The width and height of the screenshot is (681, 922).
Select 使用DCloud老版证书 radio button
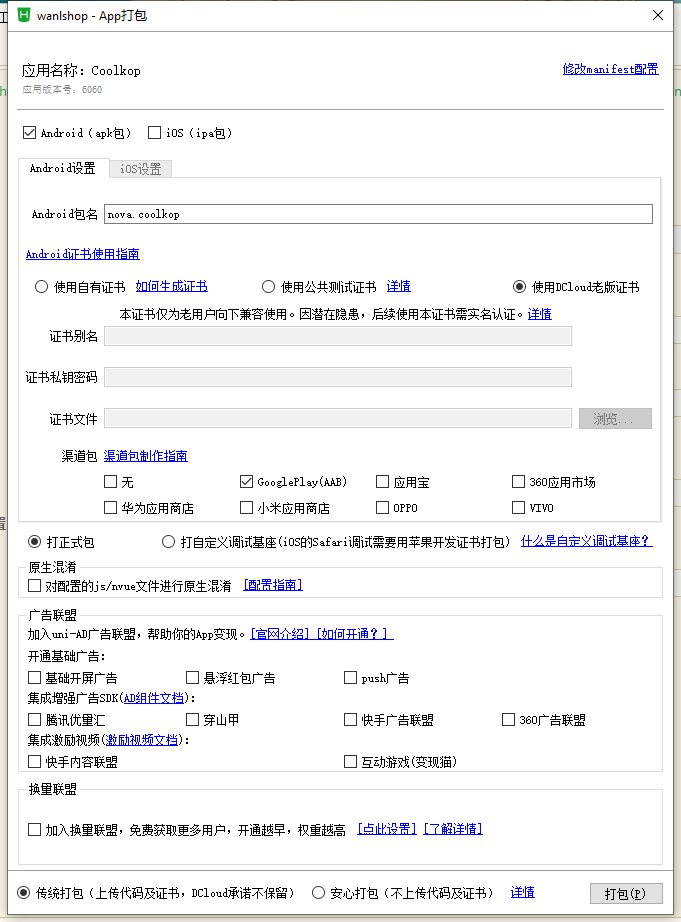click(x=520, y=287)
